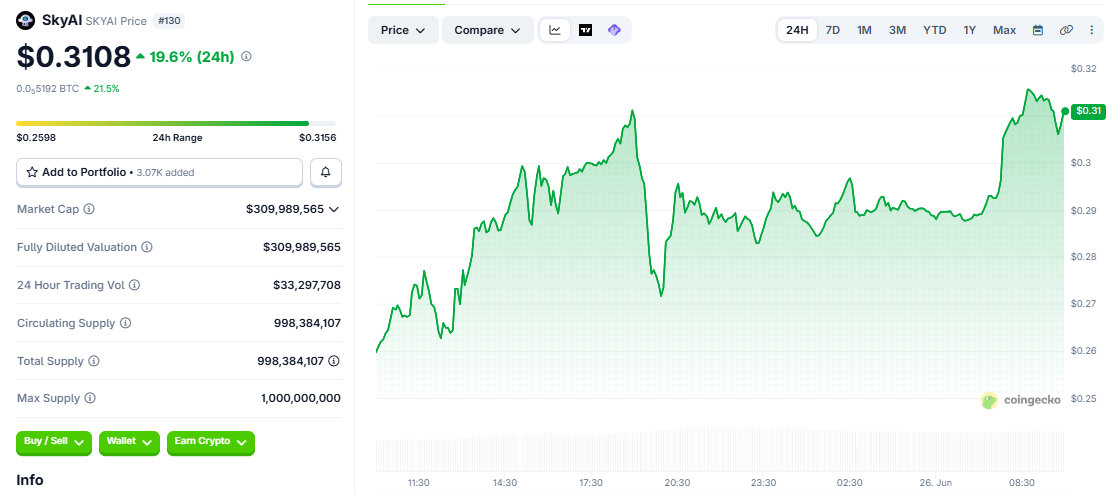The width and height of the screenshot is (1117, 495).
Task: Switch to TradingView chart icon
Action: (586, 30)
